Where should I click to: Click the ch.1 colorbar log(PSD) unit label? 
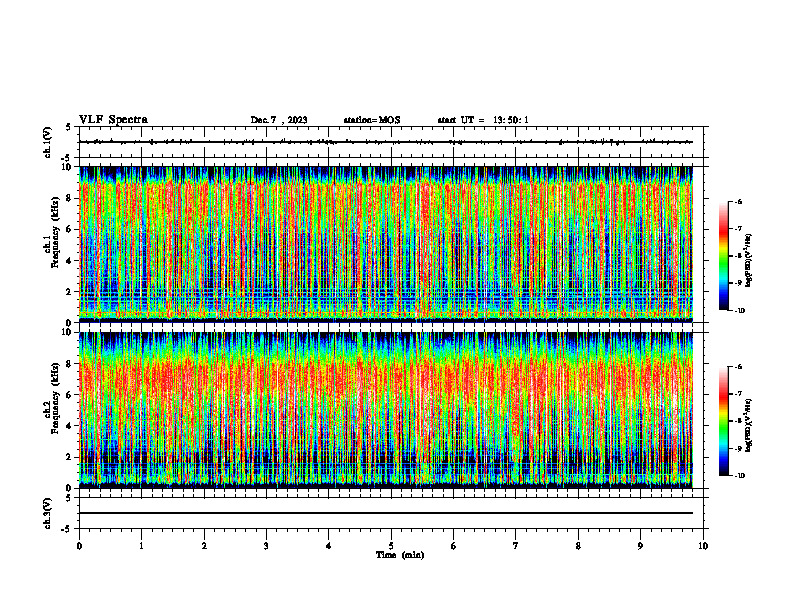749,261
